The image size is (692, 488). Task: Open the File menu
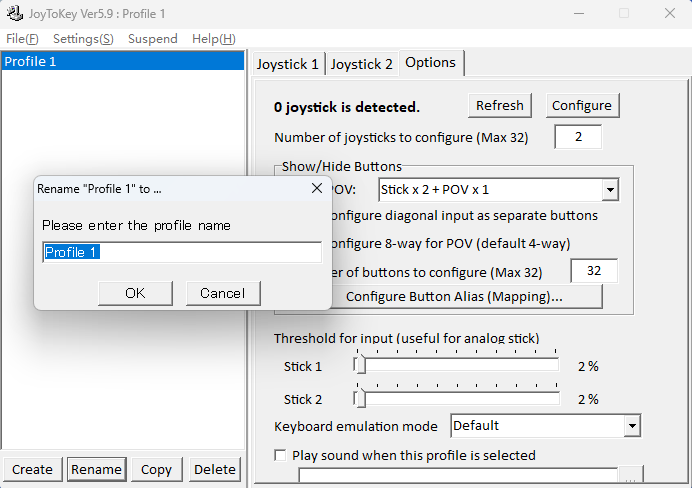[22, 38]
